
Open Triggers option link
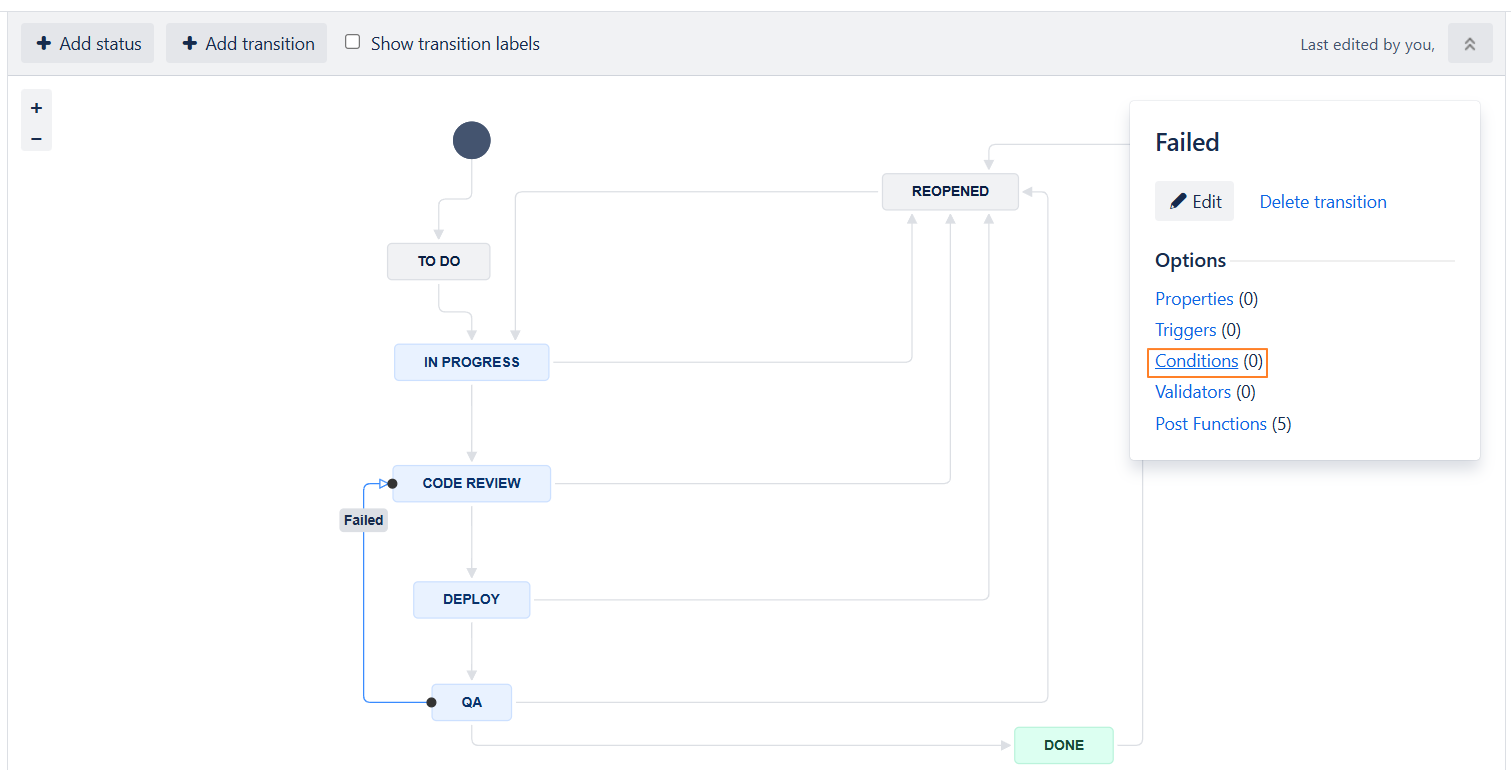[1185, 330]
